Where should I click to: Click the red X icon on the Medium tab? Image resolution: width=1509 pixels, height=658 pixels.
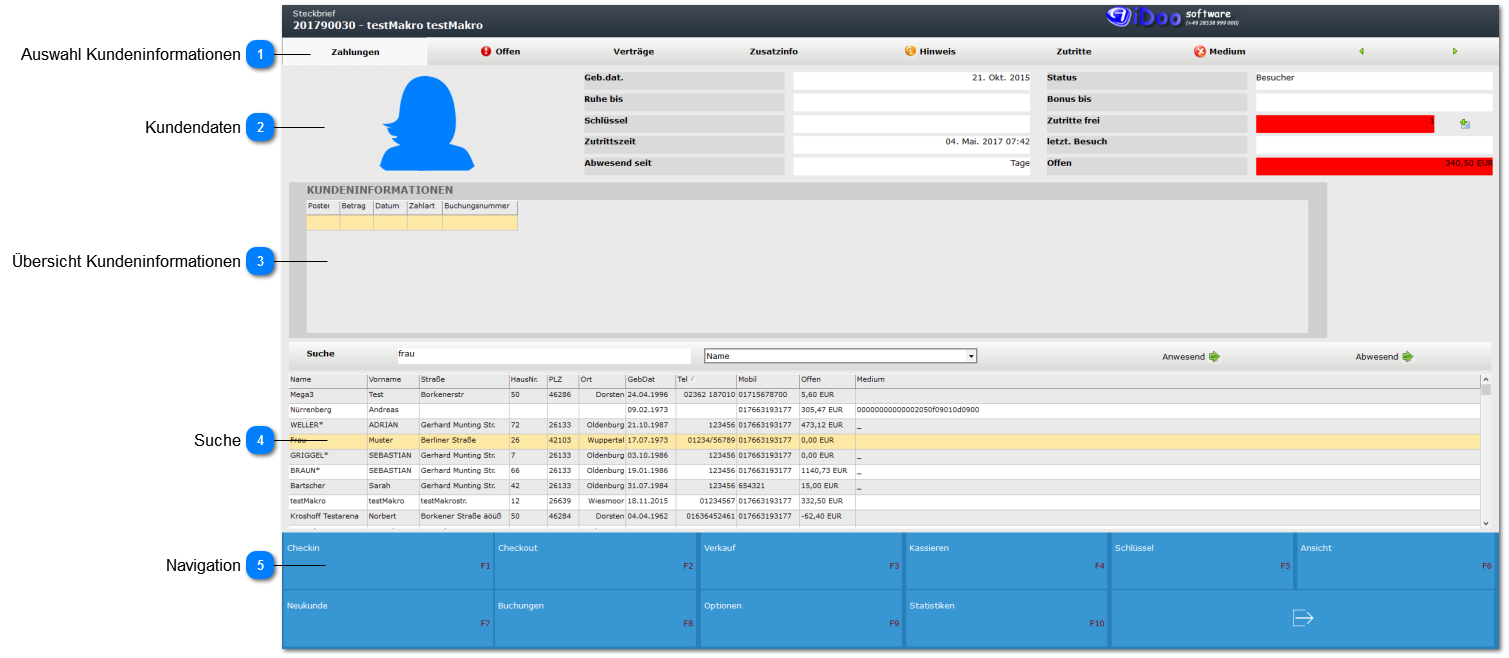tap(1200, 52)
